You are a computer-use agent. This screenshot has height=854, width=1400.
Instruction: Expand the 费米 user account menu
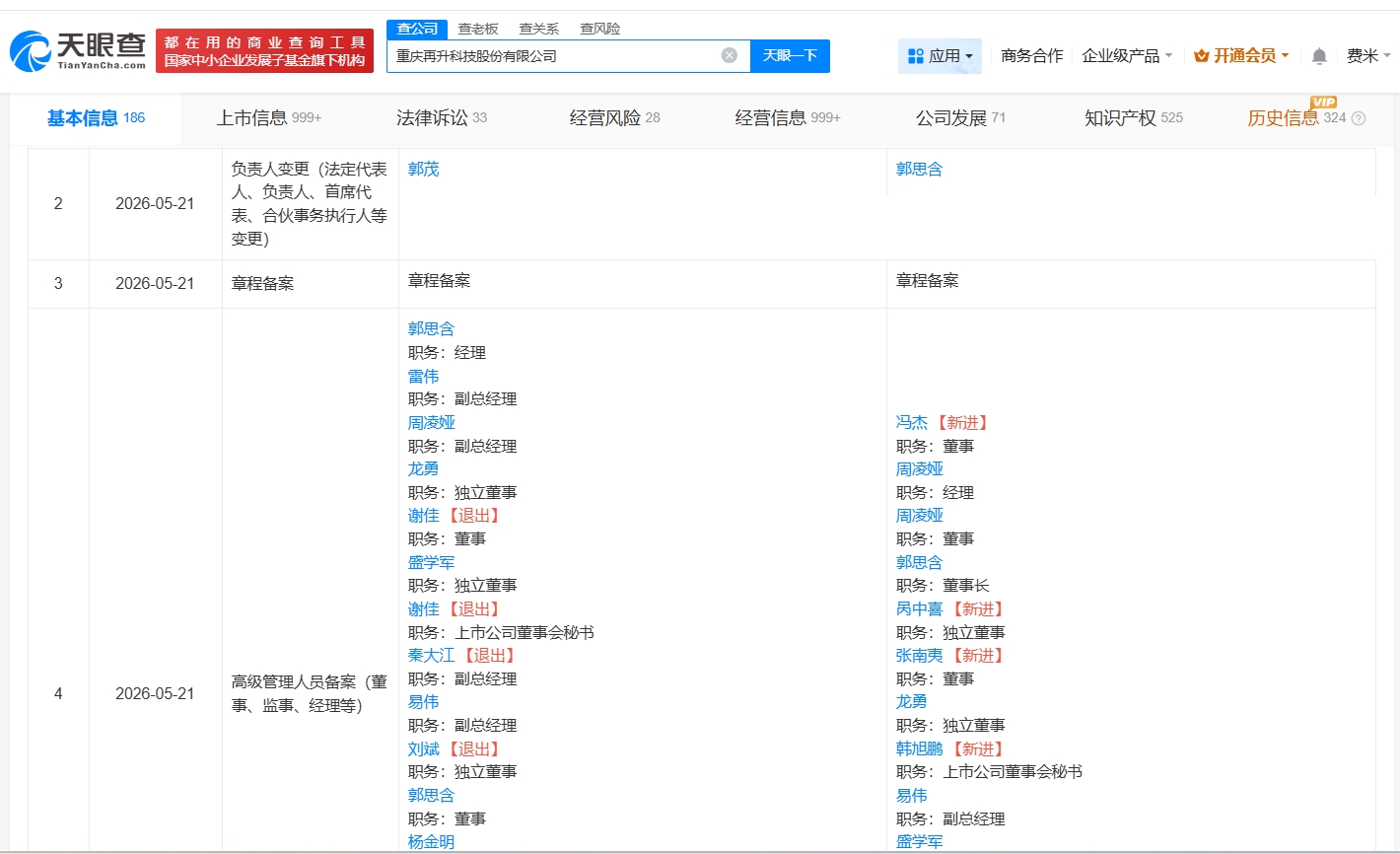1368,56
